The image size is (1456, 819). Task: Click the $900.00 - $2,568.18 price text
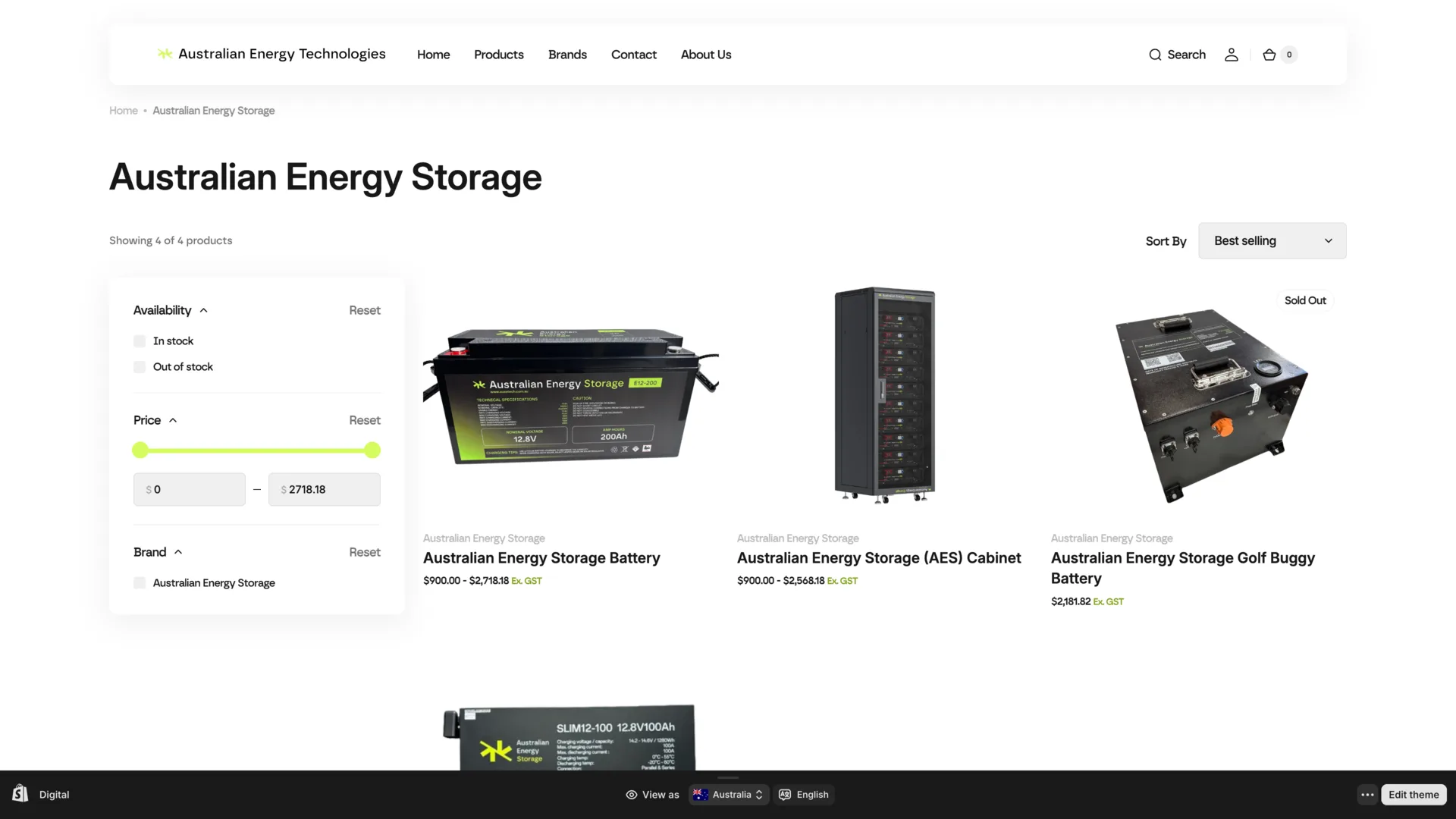click(x=780, y=581)
